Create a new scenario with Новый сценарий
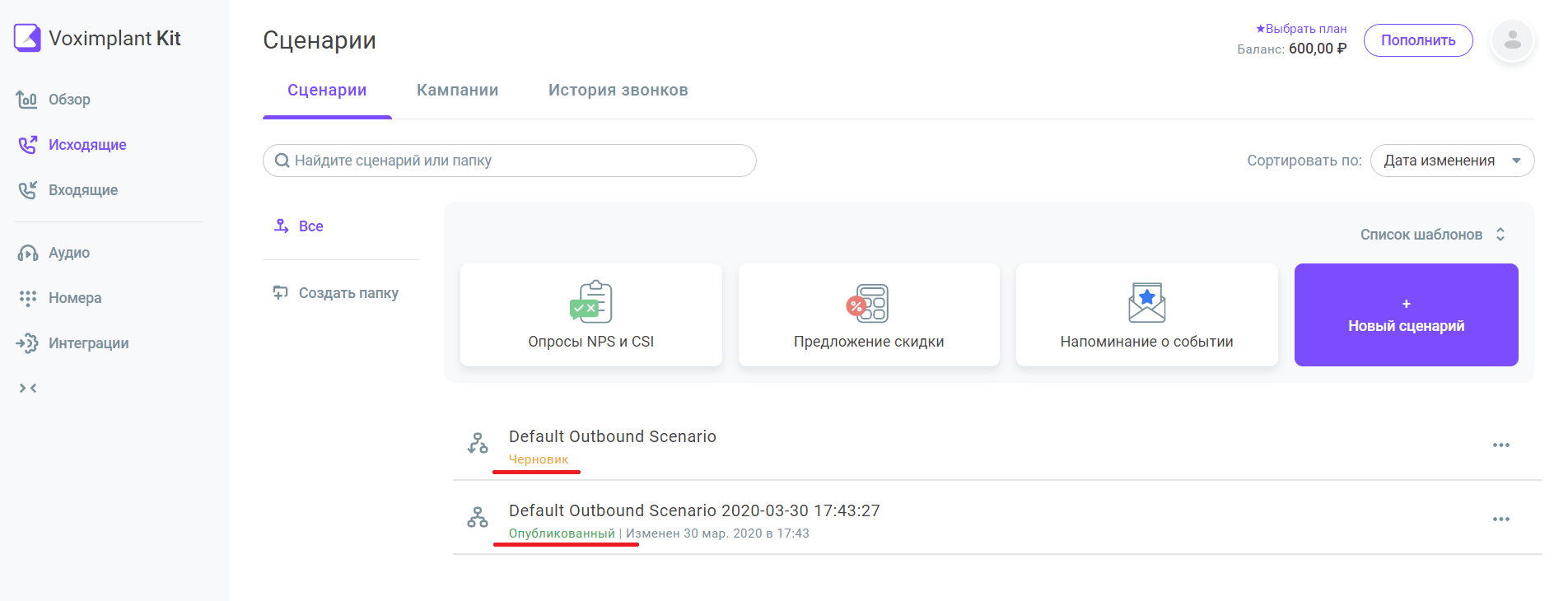 click(x=1407, y=314)
